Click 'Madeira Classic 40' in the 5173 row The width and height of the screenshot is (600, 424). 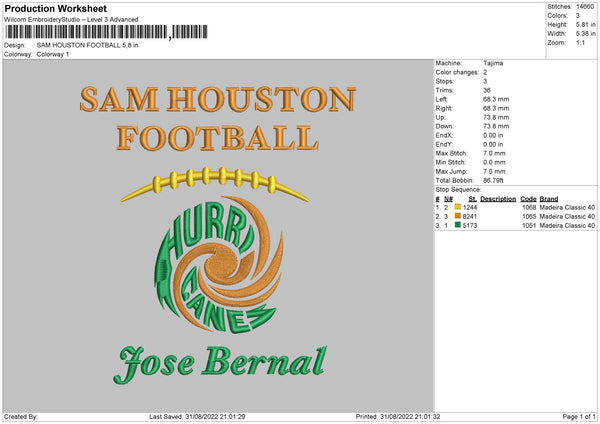(x=567, y=225)
